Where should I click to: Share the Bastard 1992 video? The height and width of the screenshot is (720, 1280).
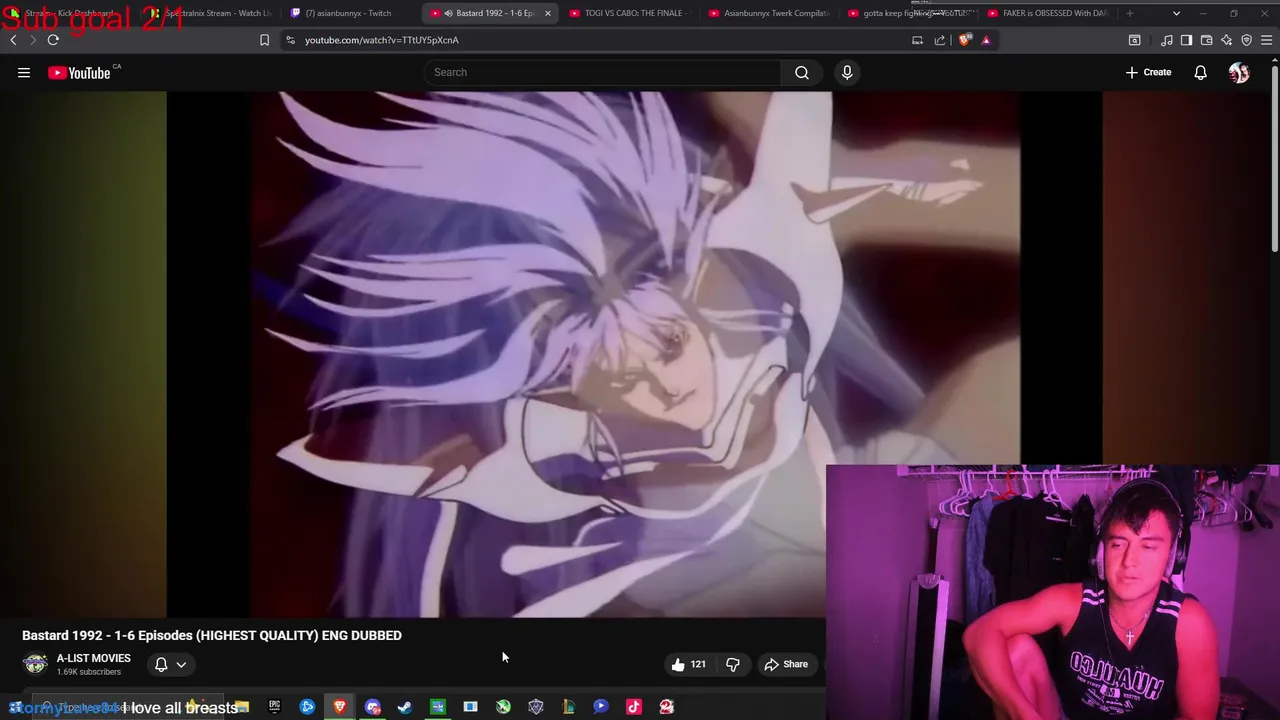click(786, 664)
